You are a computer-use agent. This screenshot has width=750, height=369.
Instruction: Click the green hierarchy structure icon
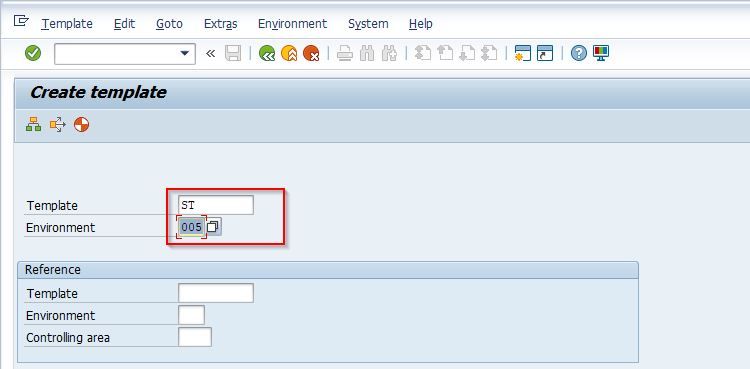(x=33, y=125)
